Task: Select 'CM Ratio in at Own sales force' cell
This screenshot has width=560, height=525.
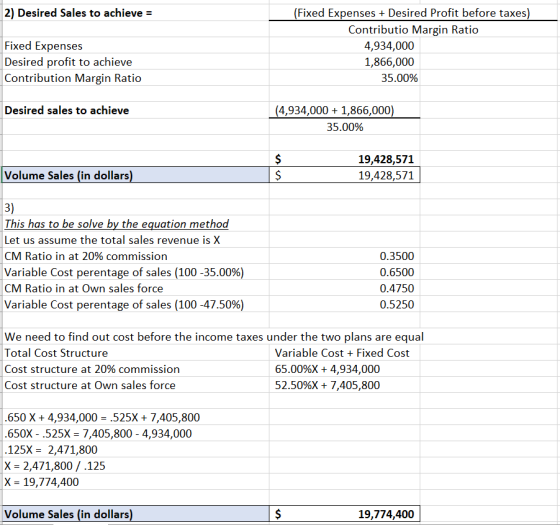Action: (x=136, y=288)
